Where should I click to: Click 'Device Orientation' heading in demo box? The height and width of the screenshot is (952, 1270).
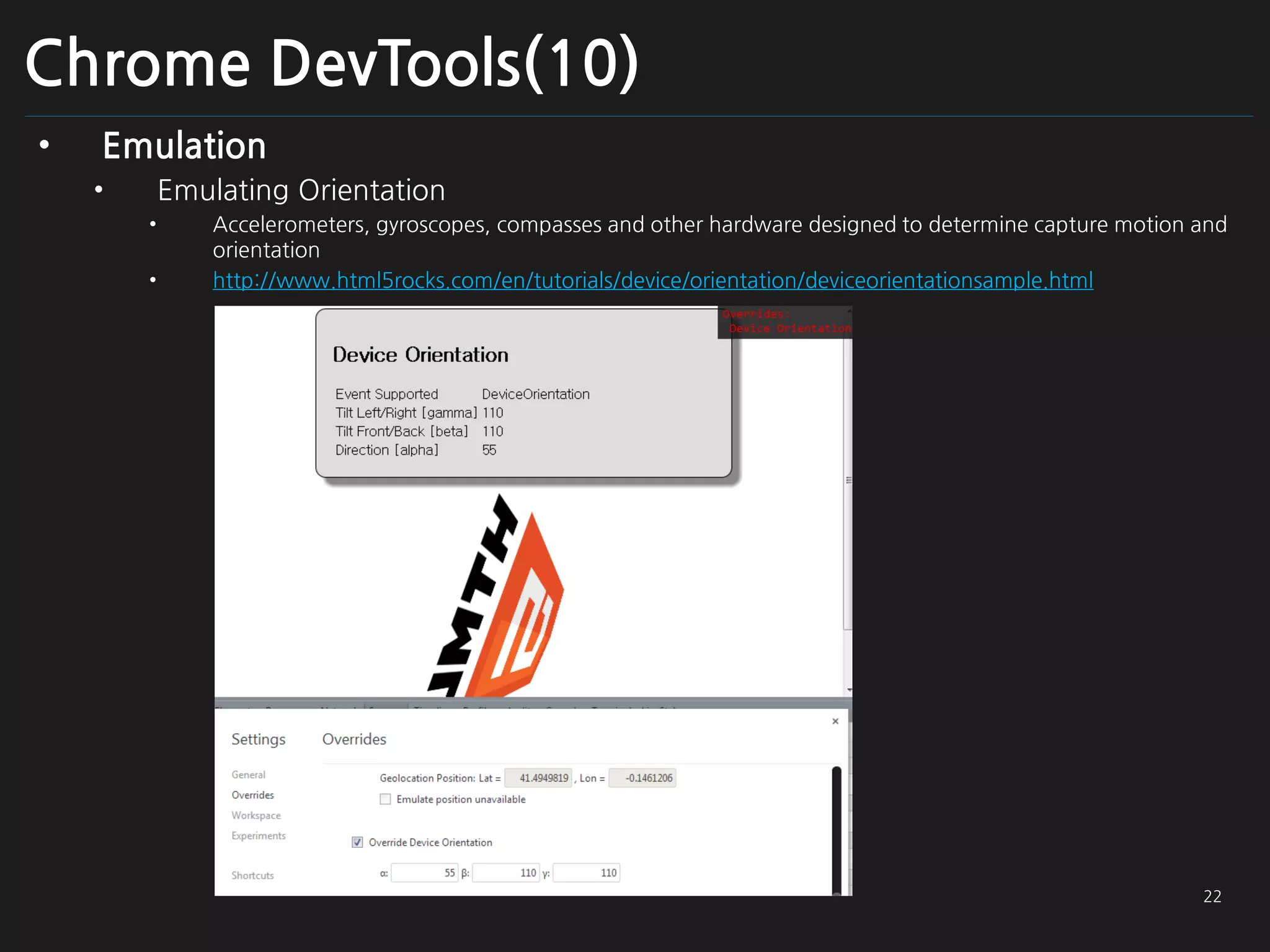[x=420, y=355]
